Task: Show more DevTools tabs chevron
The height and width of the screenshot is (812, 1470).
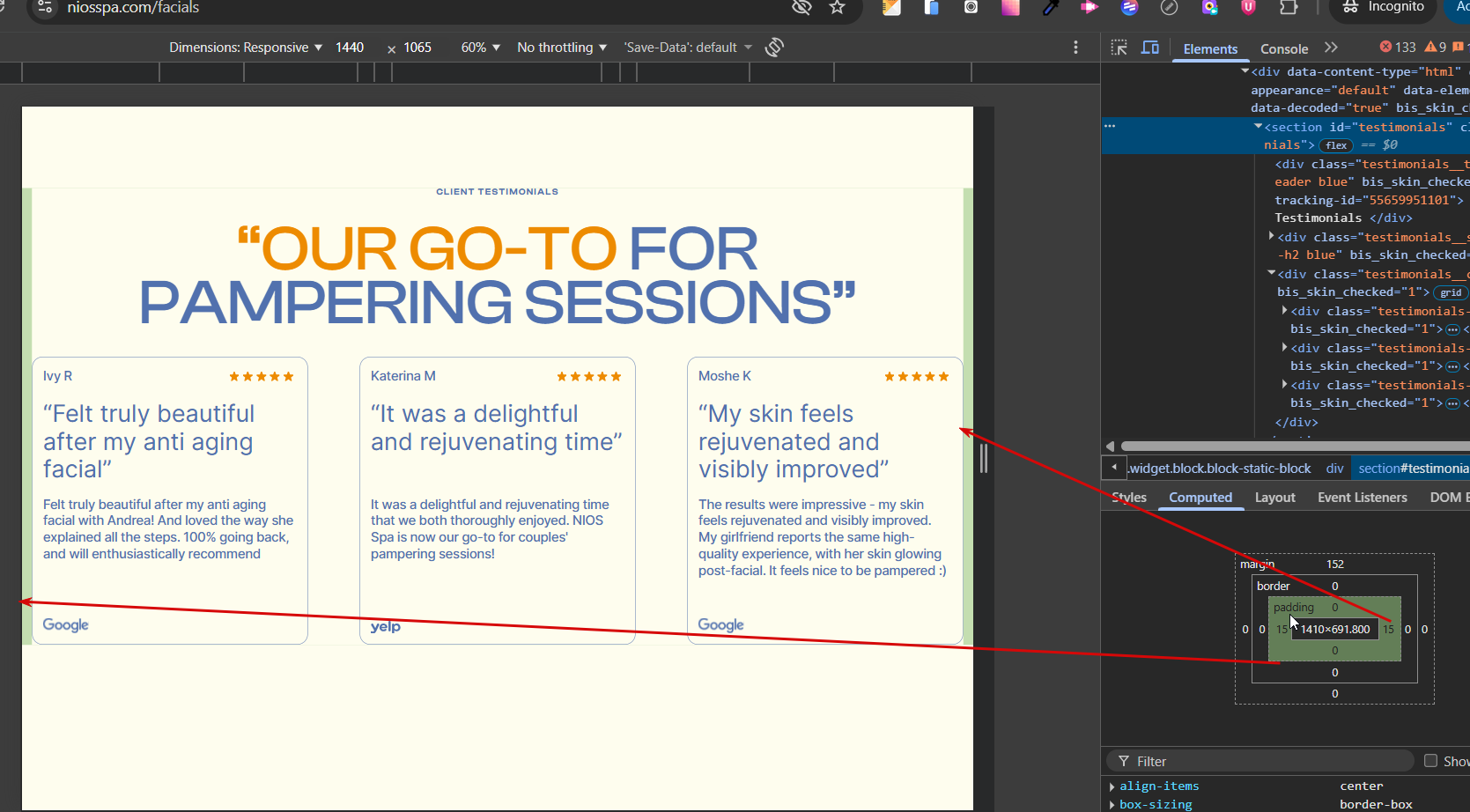Action: point(1331,48)
